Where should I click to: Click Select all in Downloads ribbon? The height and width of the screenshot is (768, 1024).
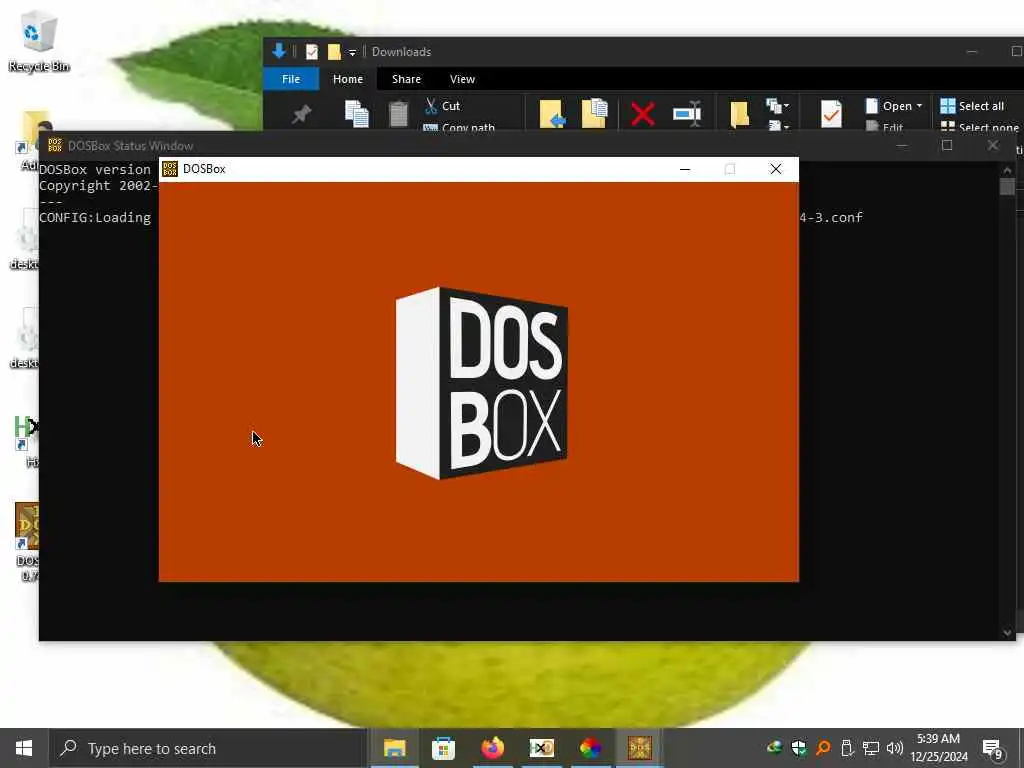[x=972, y=106]
